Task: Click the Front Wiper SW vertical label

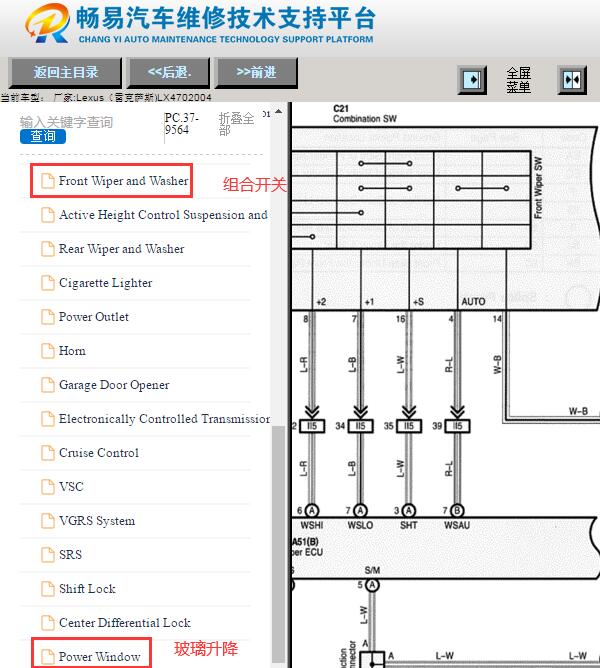Action: pyautogui.click(x=538, y=188)
